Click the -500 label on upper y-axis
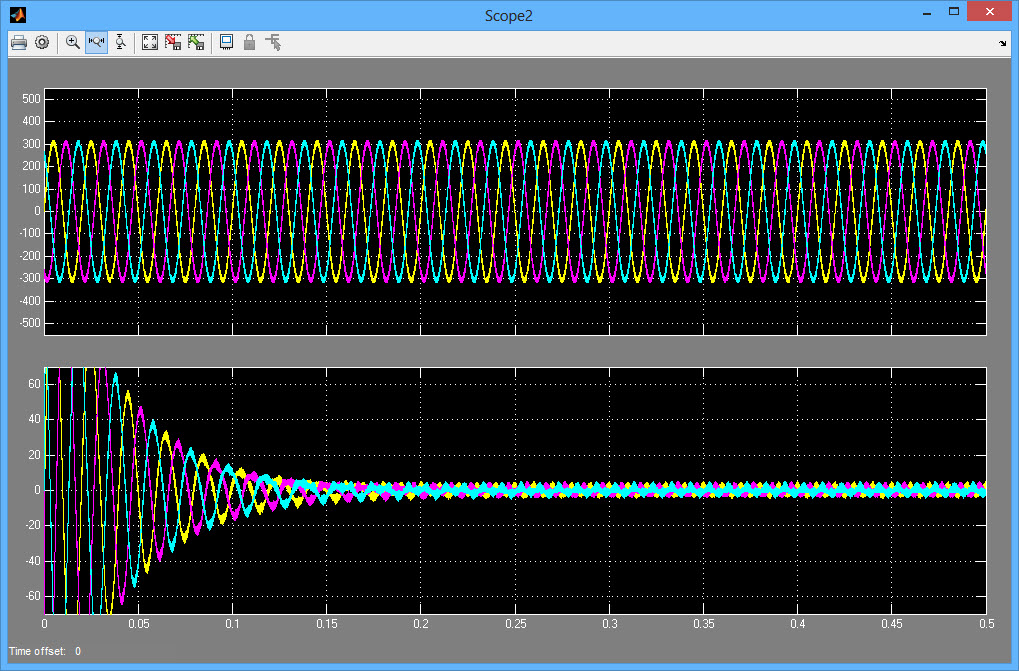This screenshot has height=671, width=1019. coord(29,323)
